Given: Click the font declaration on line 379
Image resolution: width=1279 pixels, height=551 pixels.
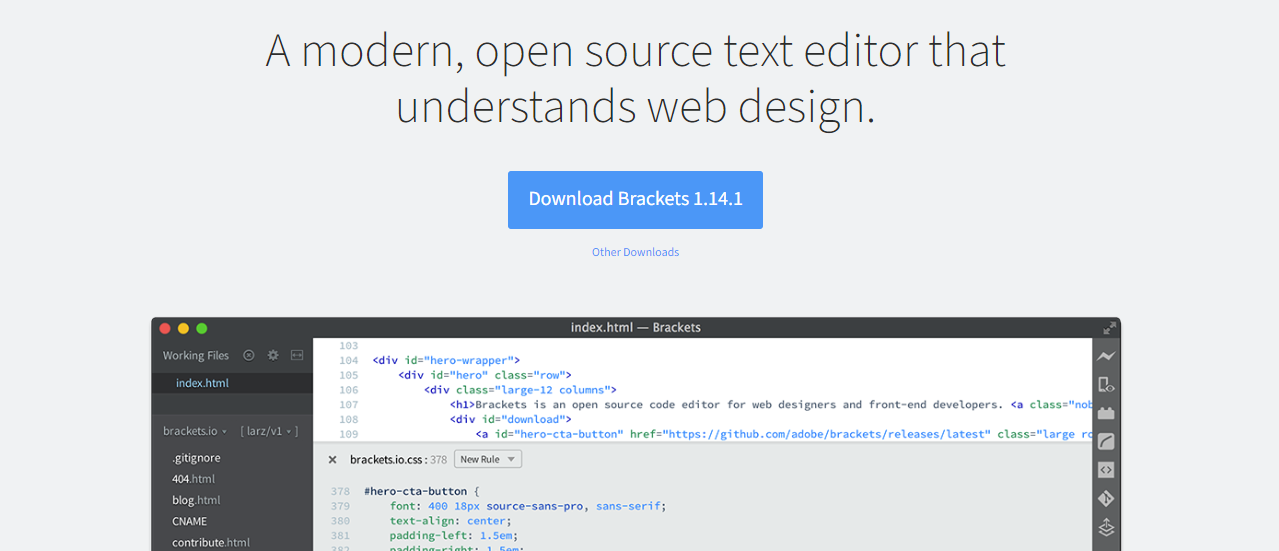Looking at the screenshot, I should 528,506.
